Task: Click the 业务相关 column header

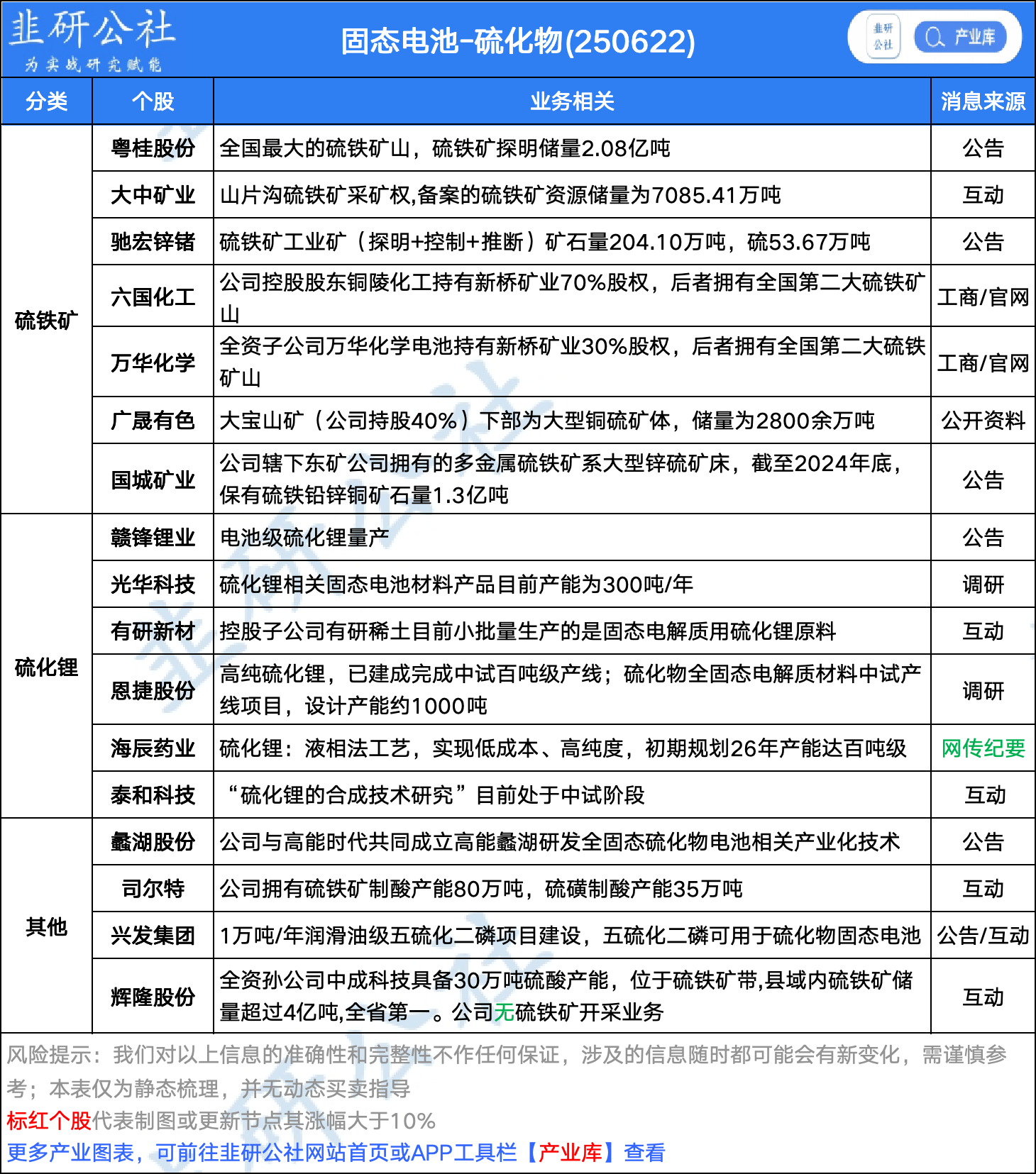Action: [571, 101]
